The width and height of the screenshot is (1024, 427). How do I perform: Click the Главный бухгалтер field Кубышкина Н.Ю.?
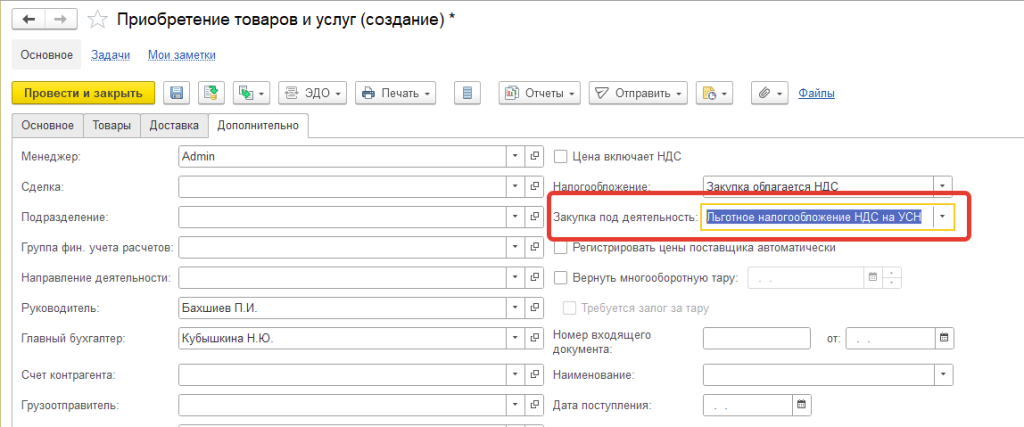click(x=342, y=338)
